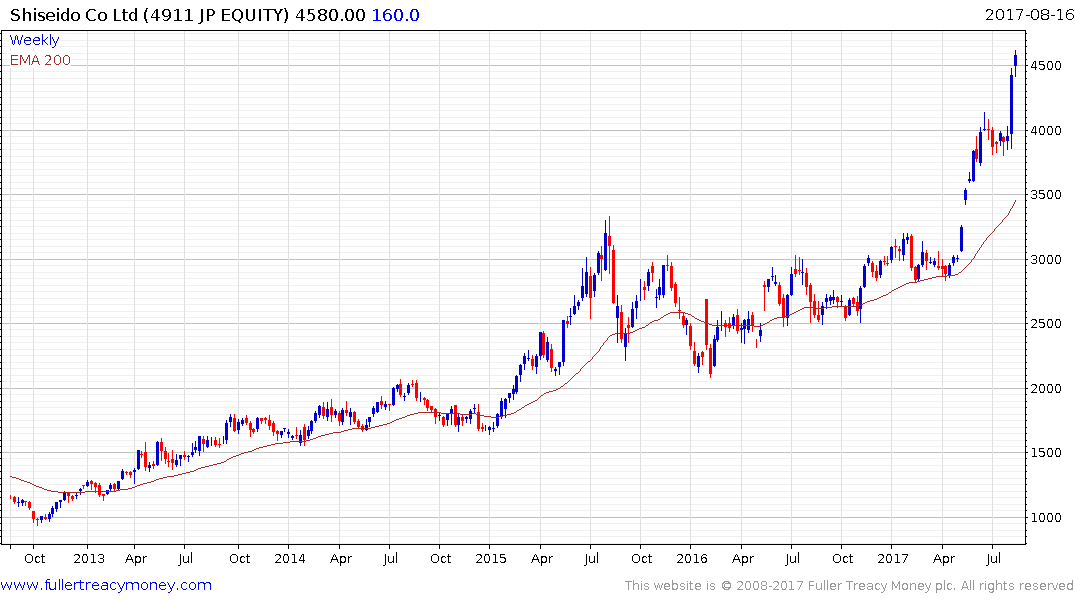Click the copyright notice 'Fuller Treacy Money plc'
The height and width of the screenshot is (600, 1075).
pos(882,586)
